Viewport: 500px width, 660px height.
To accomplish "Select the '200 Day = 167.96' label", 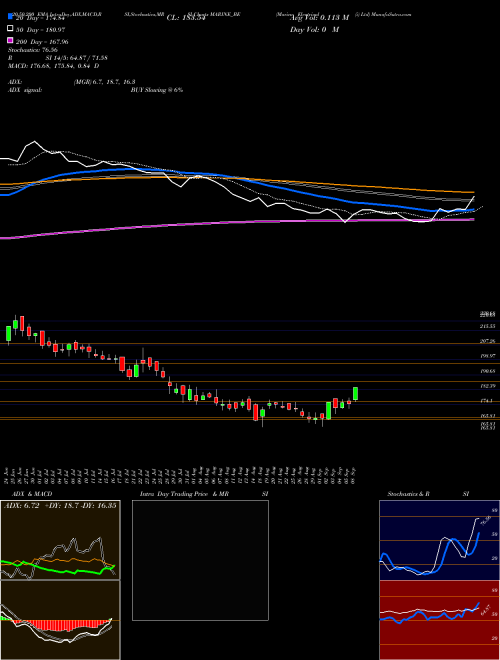I will pos(42,42).
